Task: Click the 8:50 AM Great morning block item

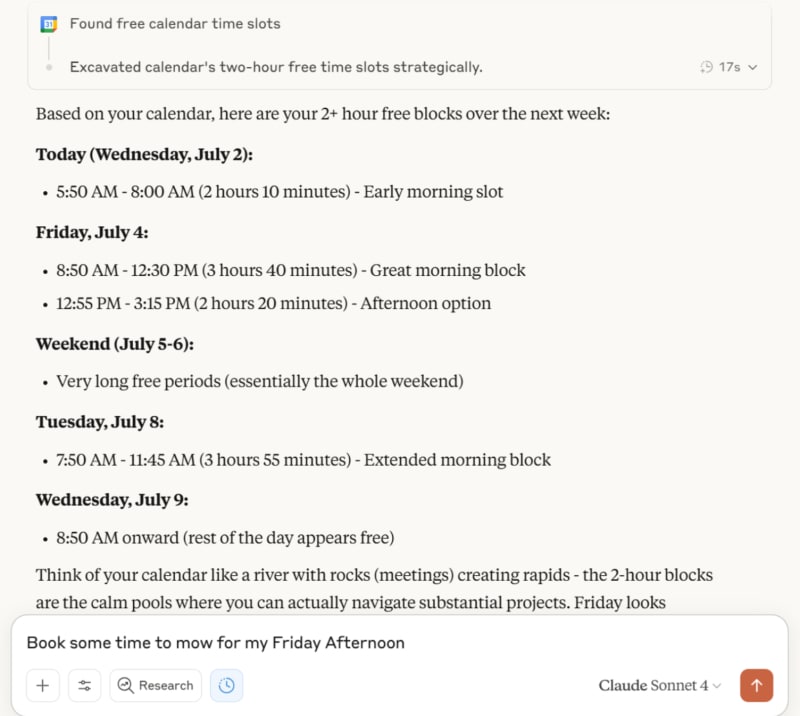Action: click(291, 270)
